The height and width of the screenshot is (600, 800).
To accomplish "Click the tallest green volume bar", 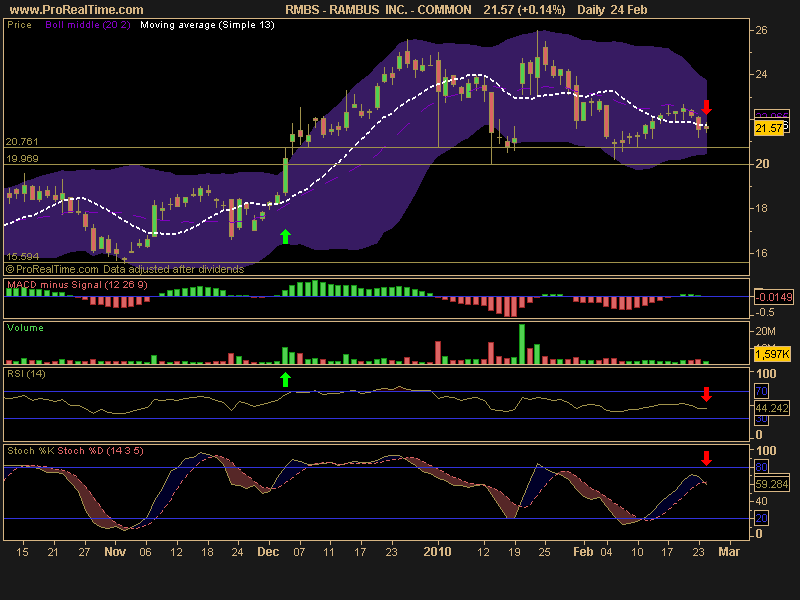I will coord(522,344).
